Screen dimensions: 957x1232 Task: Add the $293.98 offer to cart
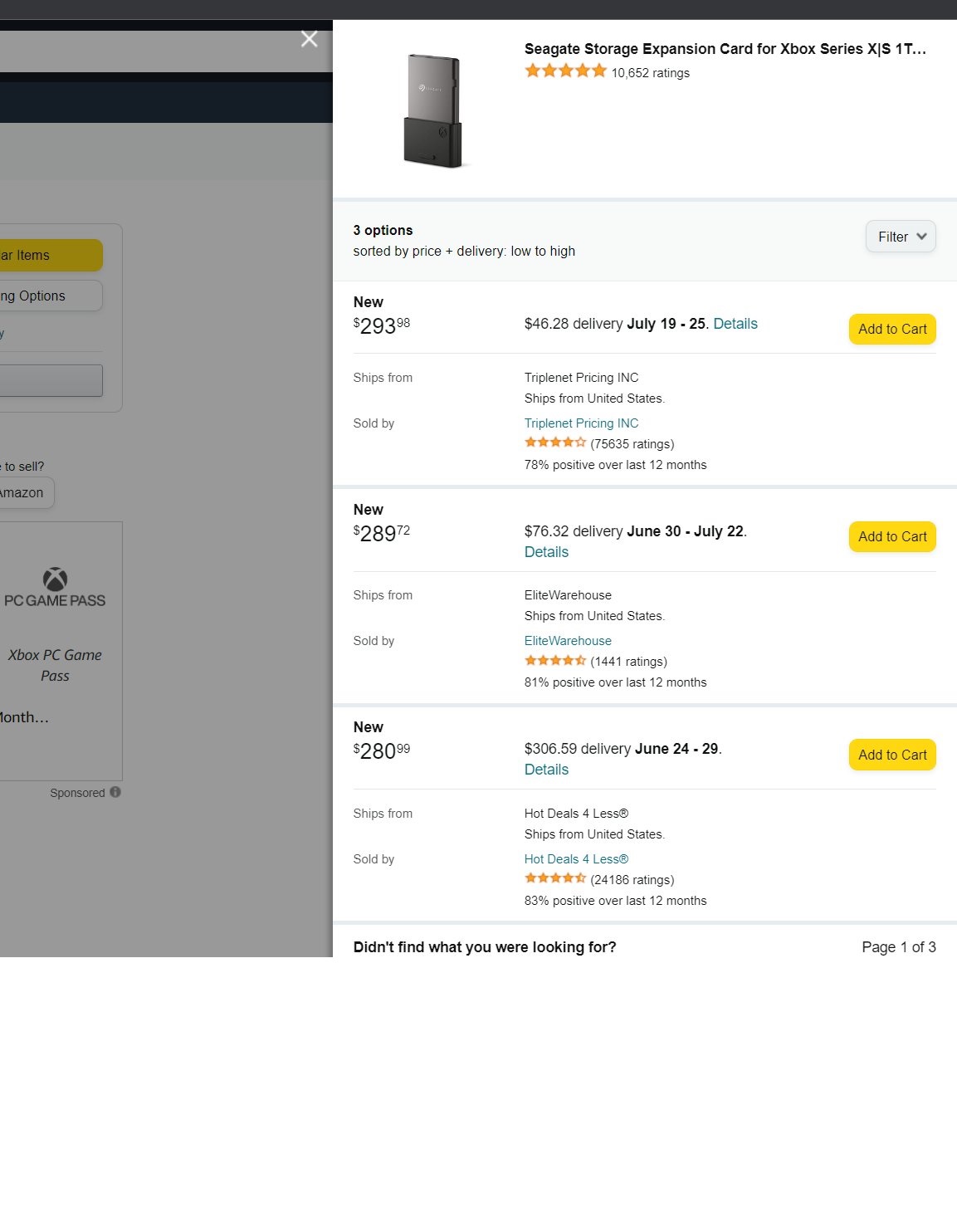(892, 329)
